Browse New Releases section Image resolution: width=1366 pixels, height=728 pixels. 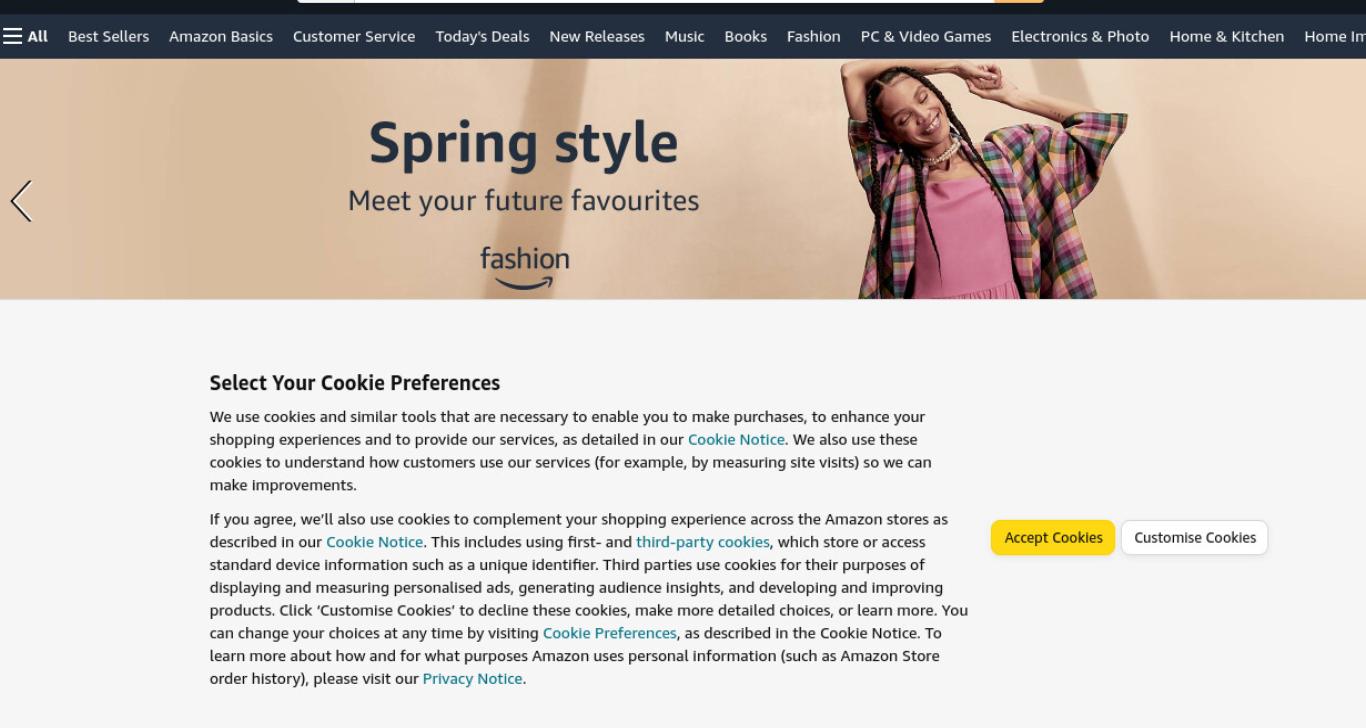597,37
